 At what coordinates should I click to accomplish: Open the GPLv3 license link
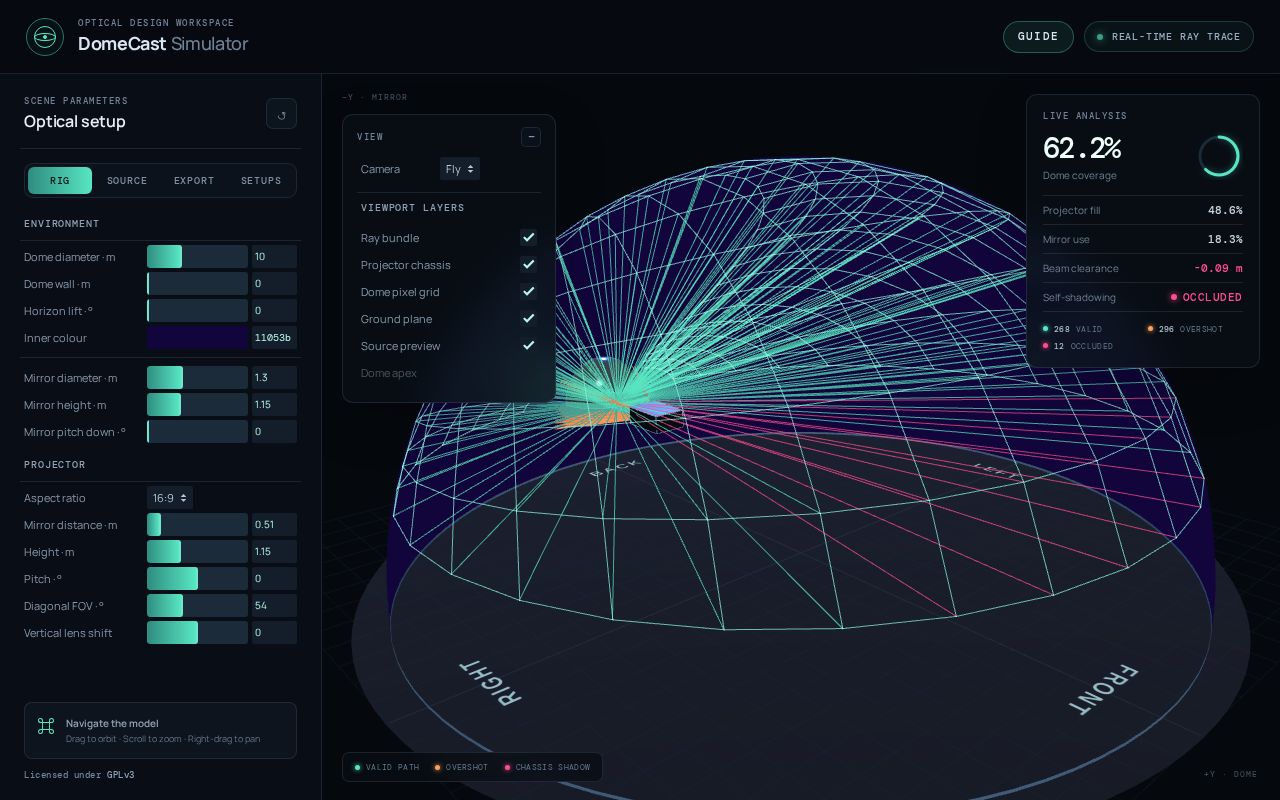click(121, 775)
